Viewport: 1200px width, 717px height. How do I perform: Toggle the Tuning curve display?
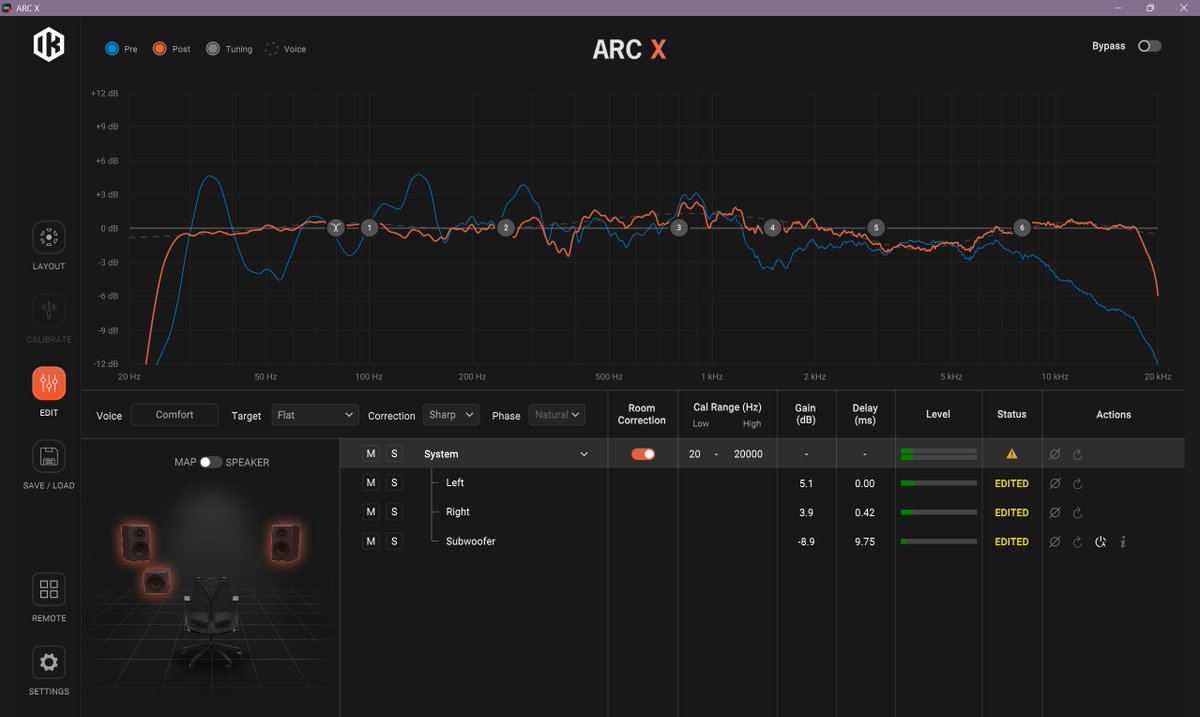click(212, 48)
